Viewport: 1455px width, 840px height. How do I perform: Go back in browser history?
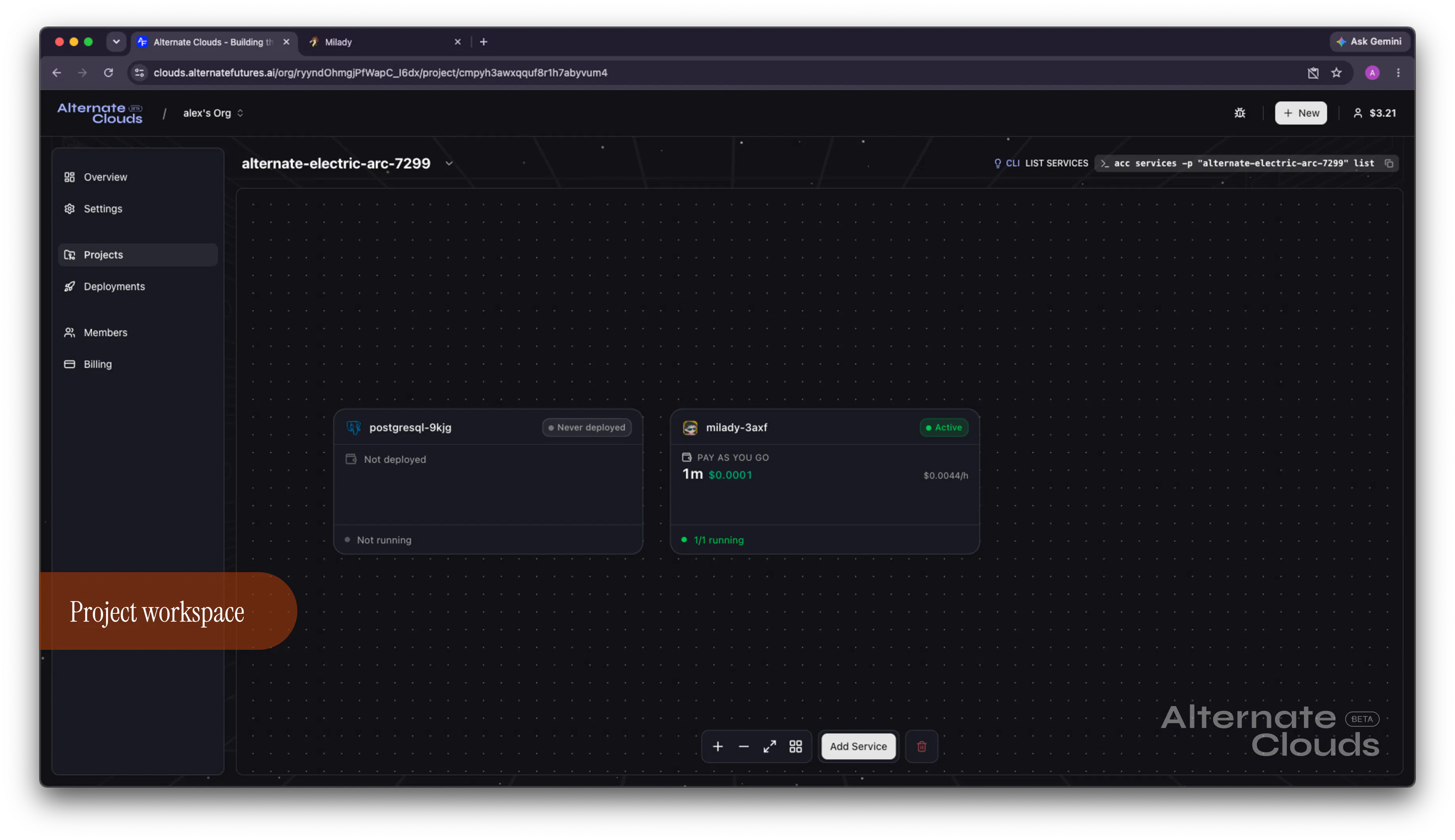point(57,73)
